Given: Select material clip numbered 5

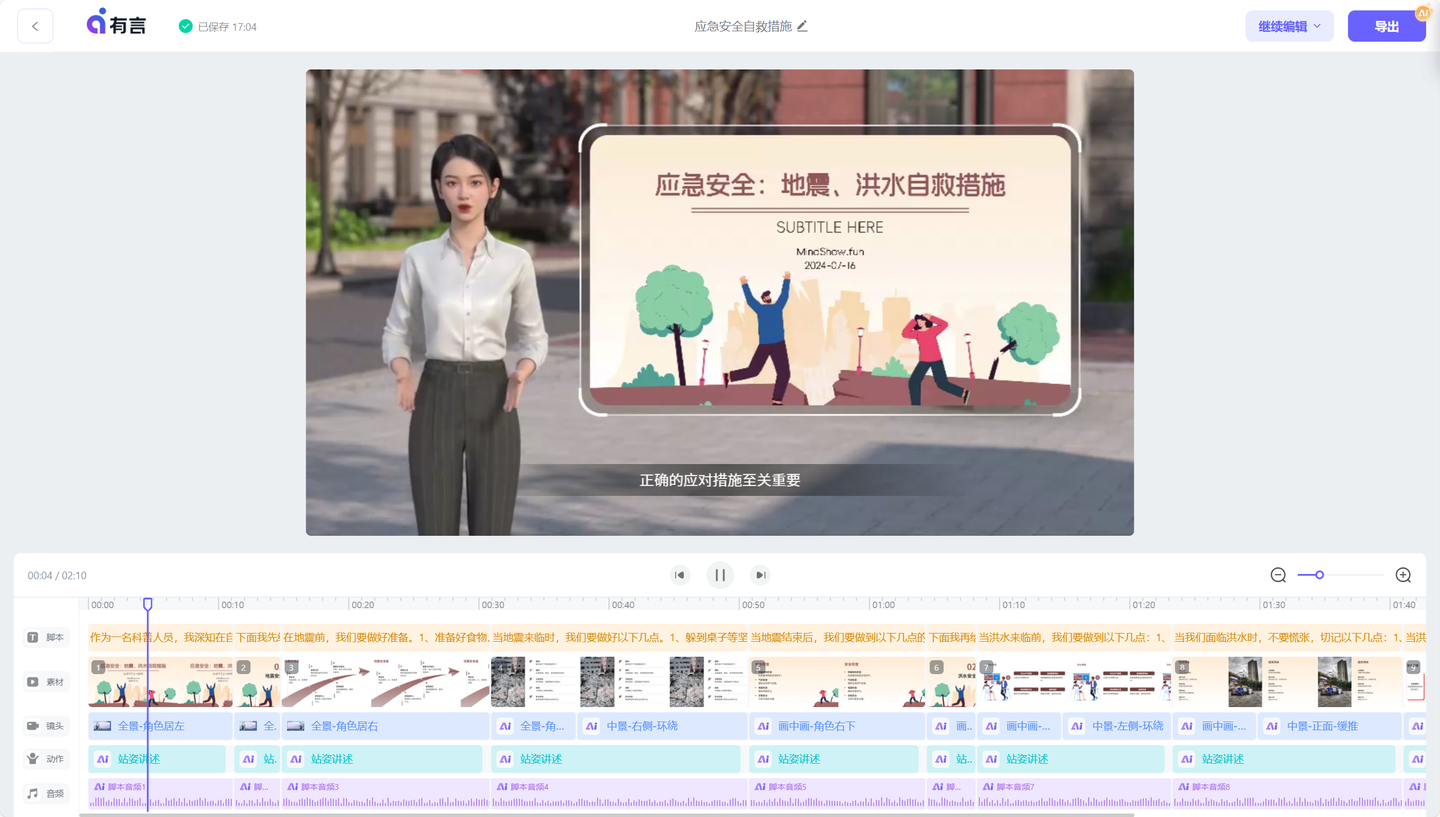Looking at the screenshot, I should pyautogui.click(x=838, y=682).
